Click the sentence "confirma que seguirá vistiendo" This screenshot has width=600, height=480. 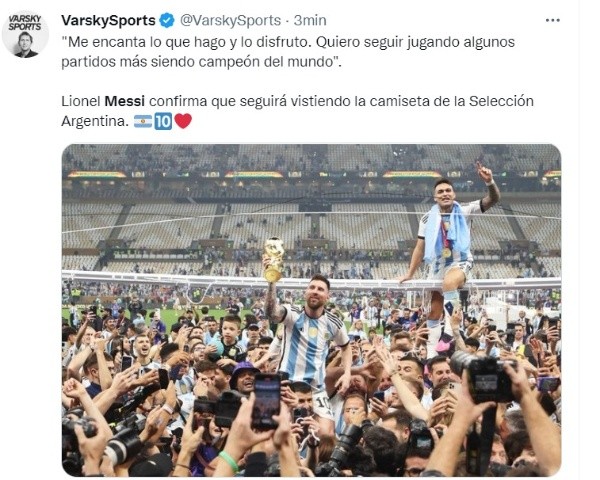pyautogui.click(x=249, y=101)
